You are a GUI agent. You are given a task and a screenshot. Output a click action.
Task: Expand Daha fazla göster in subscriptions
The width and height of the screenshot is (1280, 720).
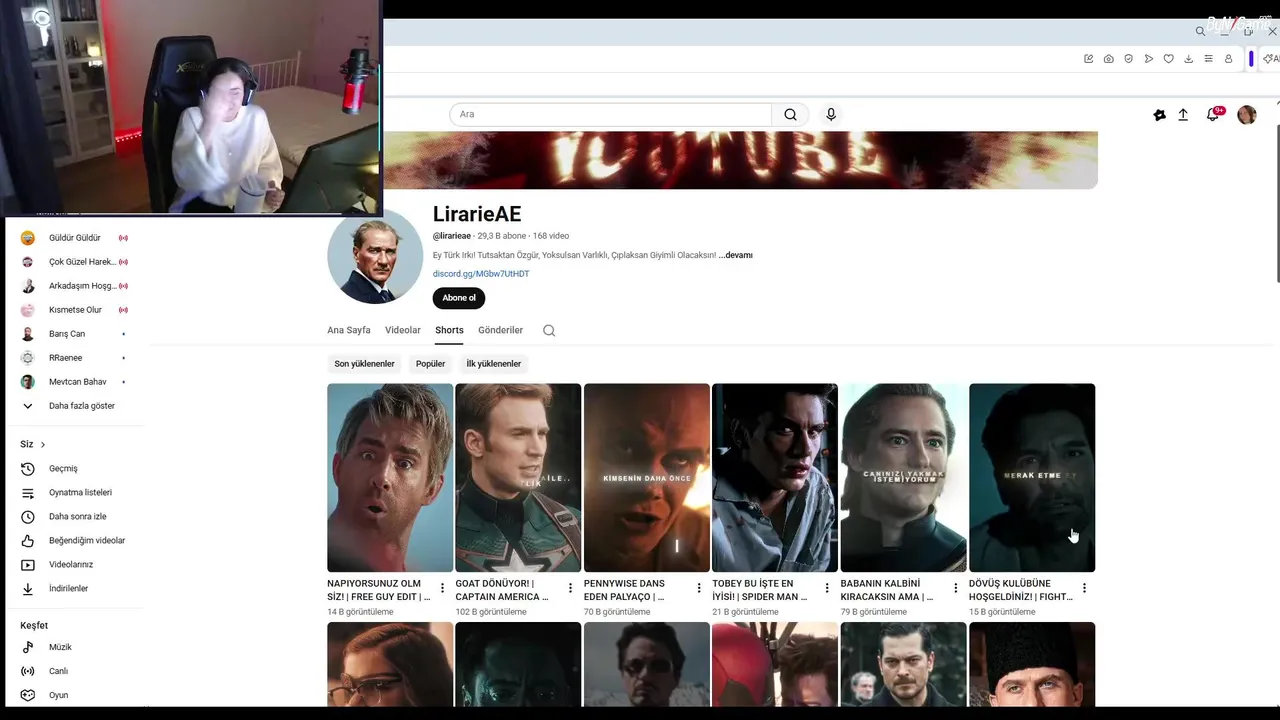coord(80,406)
